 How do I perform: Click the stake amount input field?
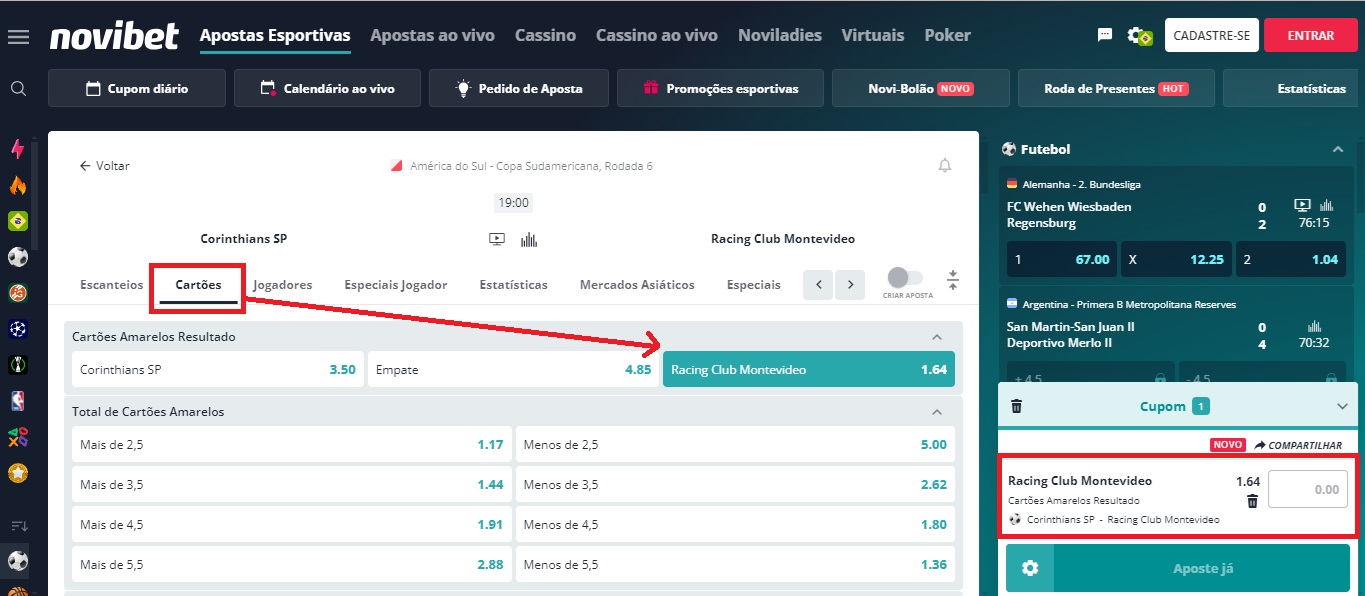tap(1308, 490)
